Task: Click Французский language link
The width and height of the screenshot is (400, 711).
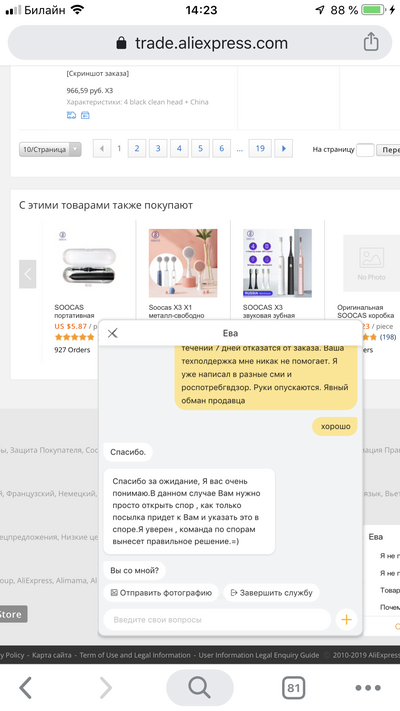Action: click(x=30, y=493)
